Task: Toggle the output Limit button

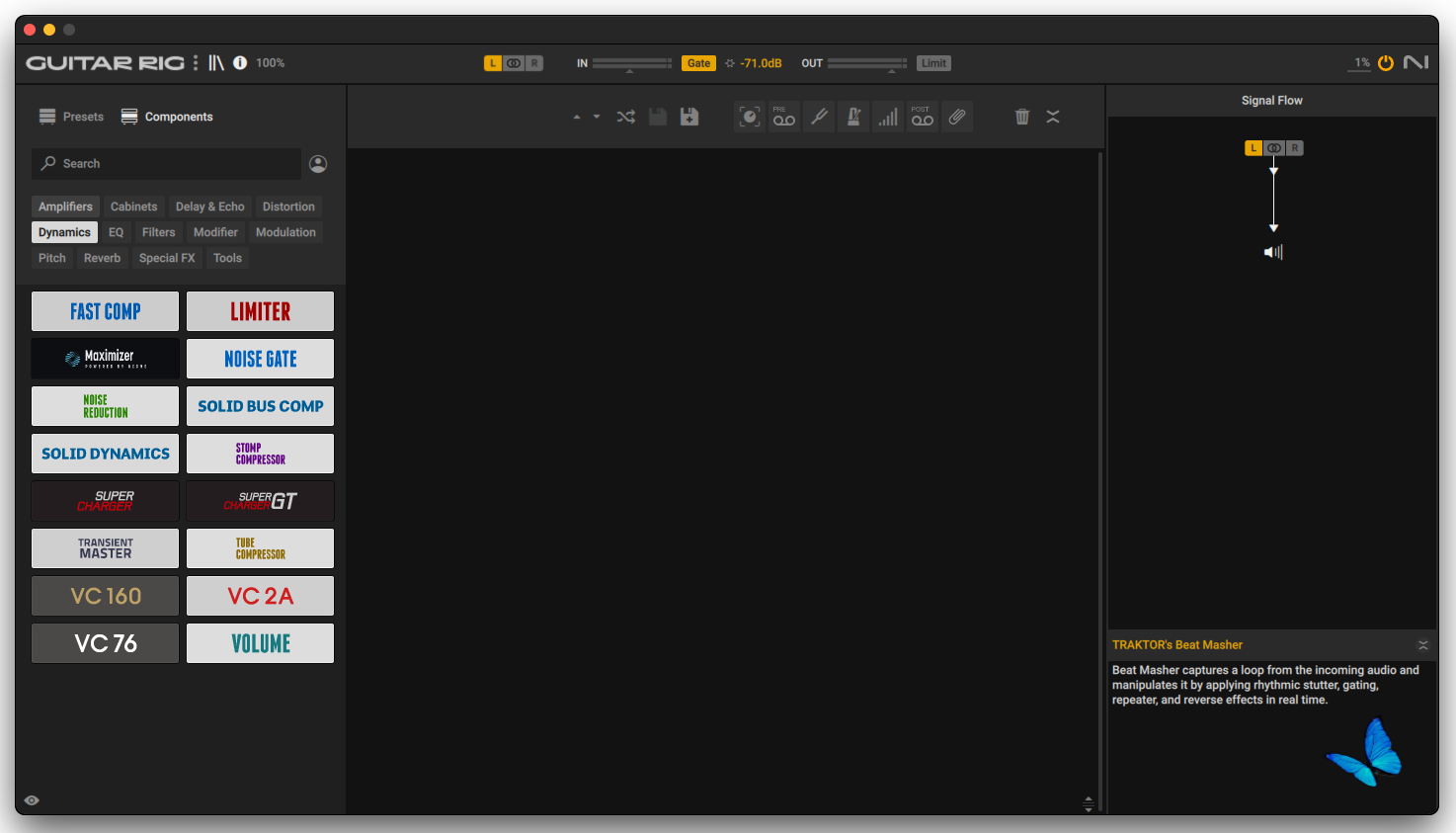Action: tap(933, 63)
